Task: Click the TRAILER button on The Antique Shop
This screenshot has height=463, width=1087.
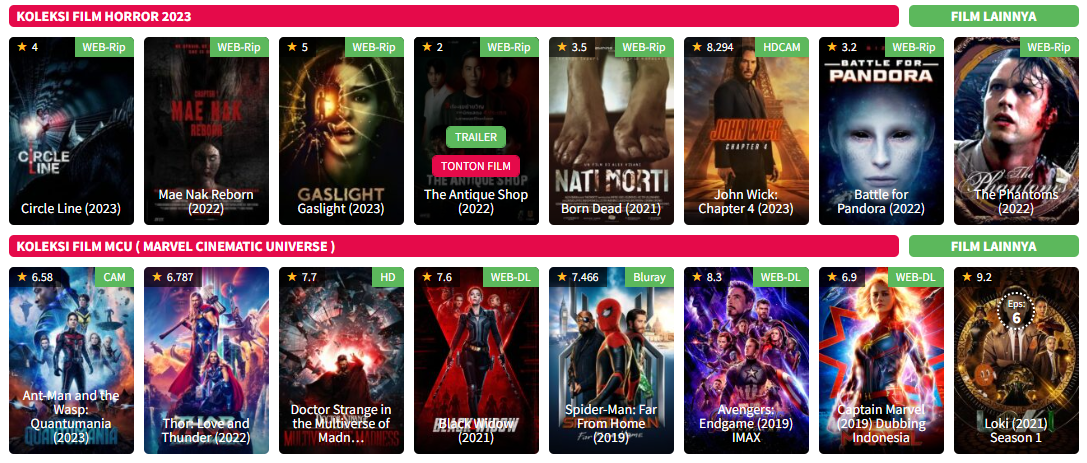Action: click(476, 137)
